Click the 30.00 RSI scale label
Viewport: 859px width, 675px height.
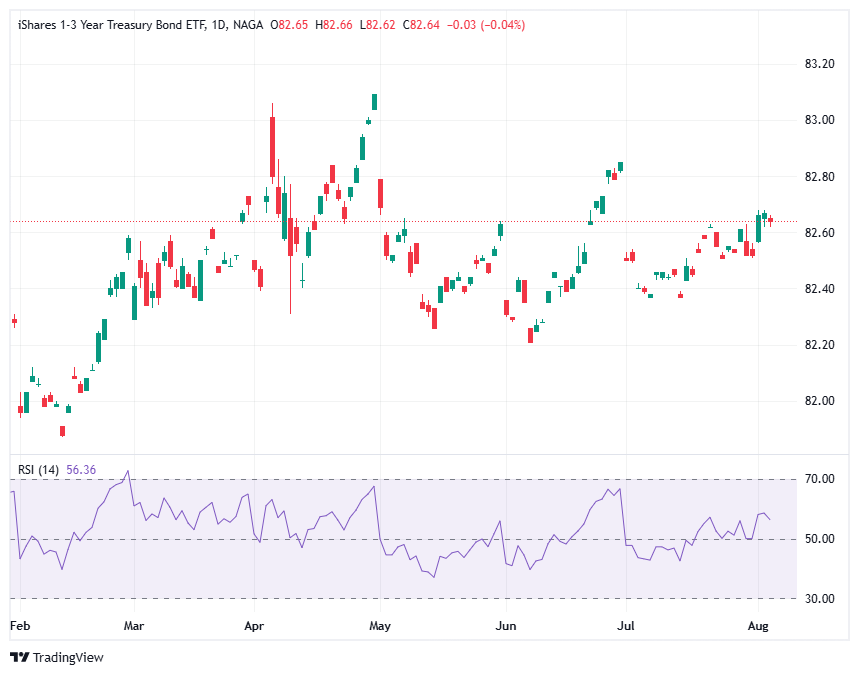(x=822, y=600)
